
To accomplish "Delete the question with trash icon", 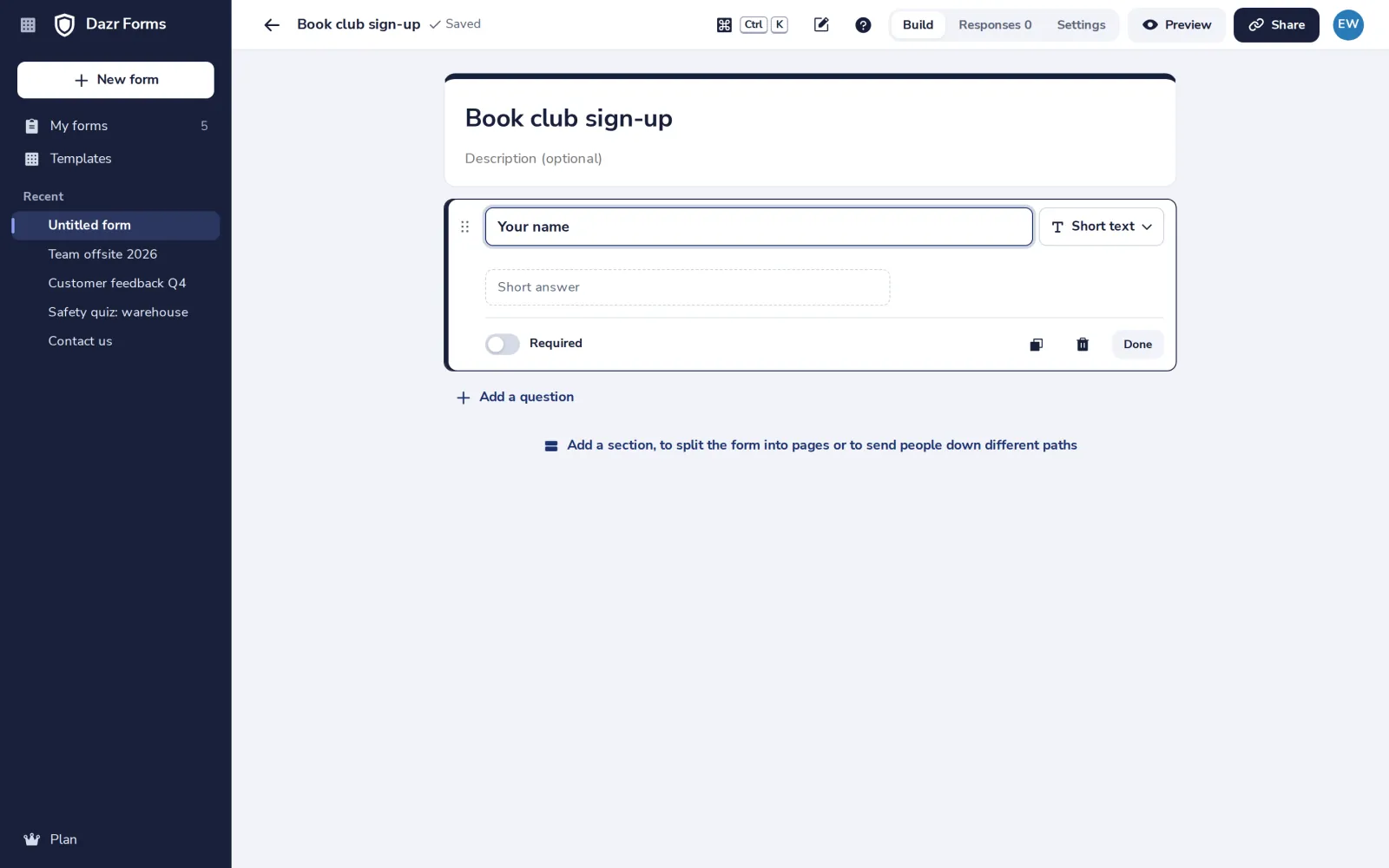I will (x=1083, y=345).
